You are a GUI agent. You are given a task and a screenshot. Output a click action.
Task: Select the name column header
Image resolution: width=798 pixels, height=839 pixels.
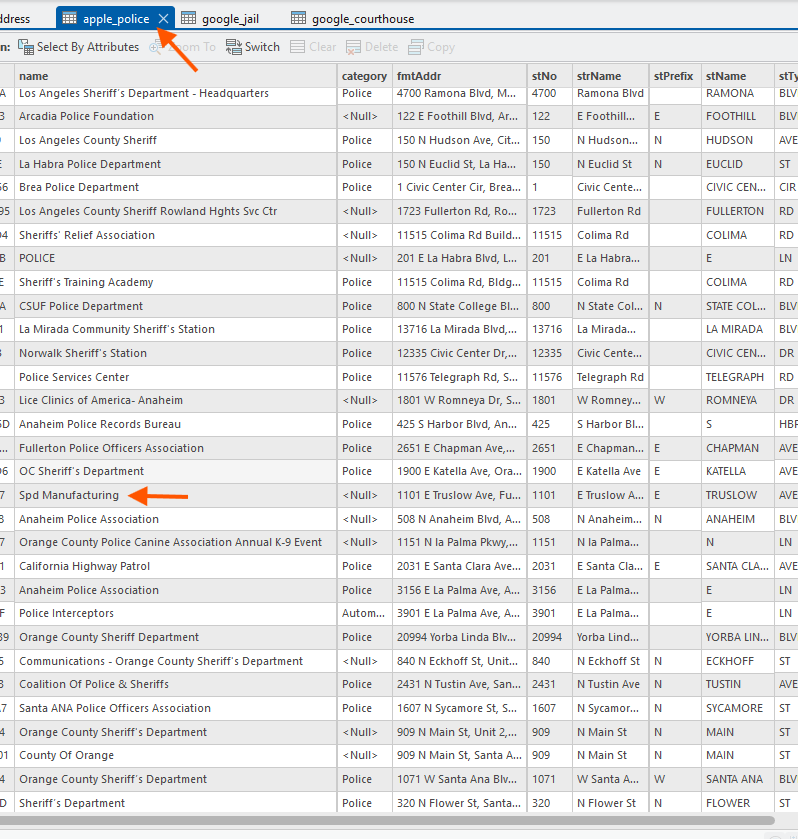pyautogui.click(x=175, y=76)
